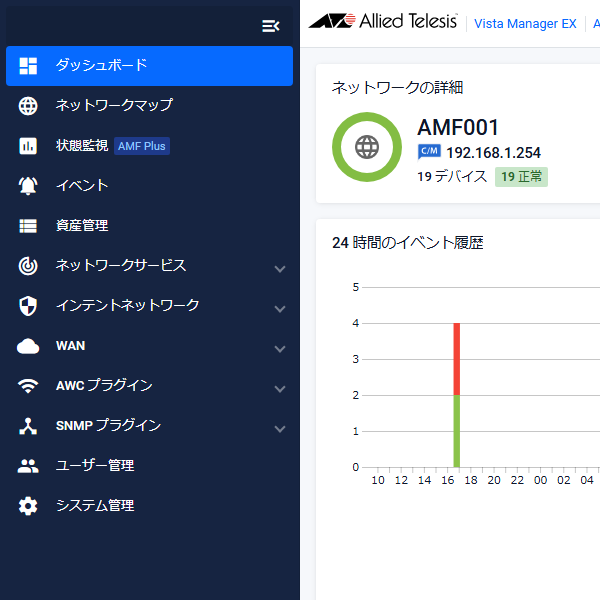Click the asset management list icon
600x600 pixels.
coord(28,226)
